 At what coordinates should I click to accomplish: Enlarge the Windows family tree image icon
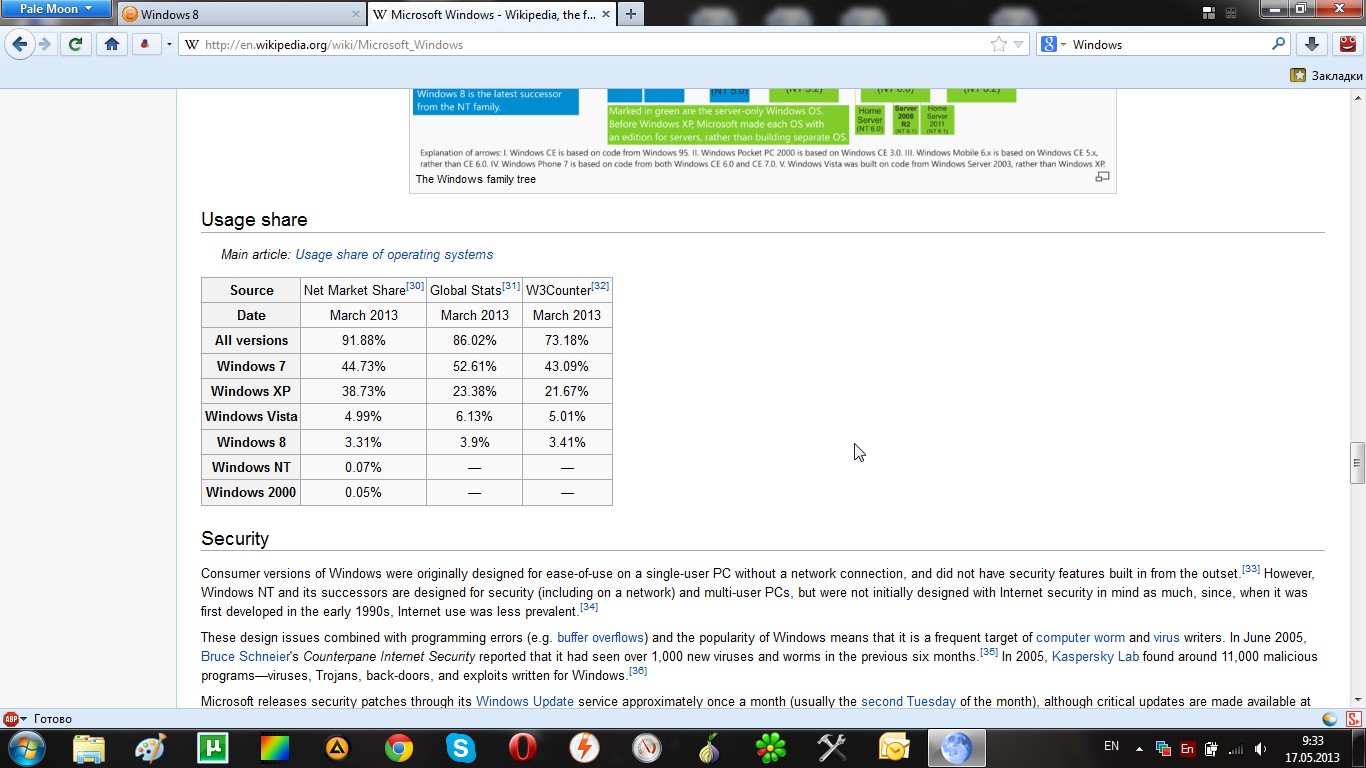click(x=1102, y=177)
